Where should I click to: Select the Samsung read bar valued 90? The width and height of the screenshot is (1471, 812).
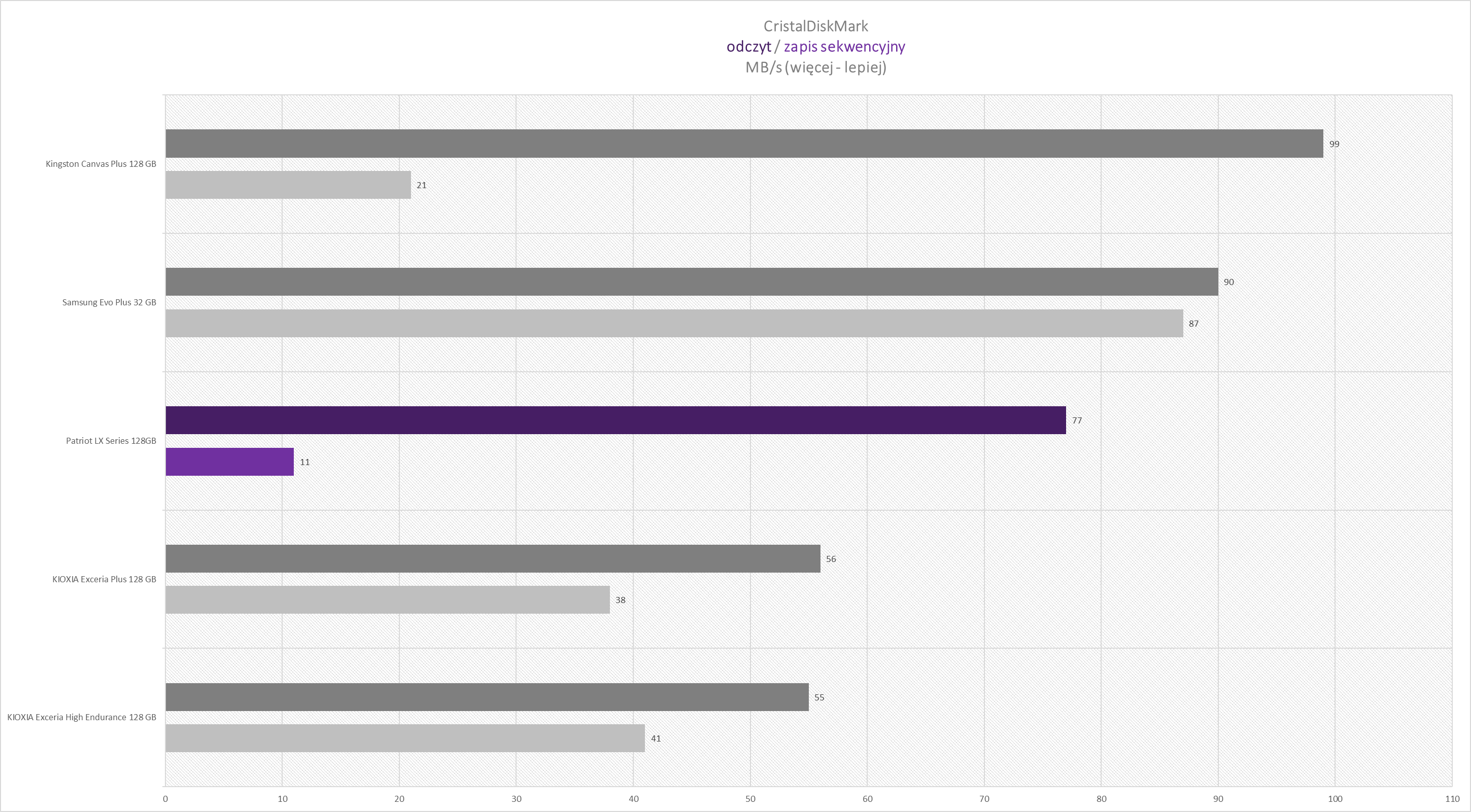691,282
